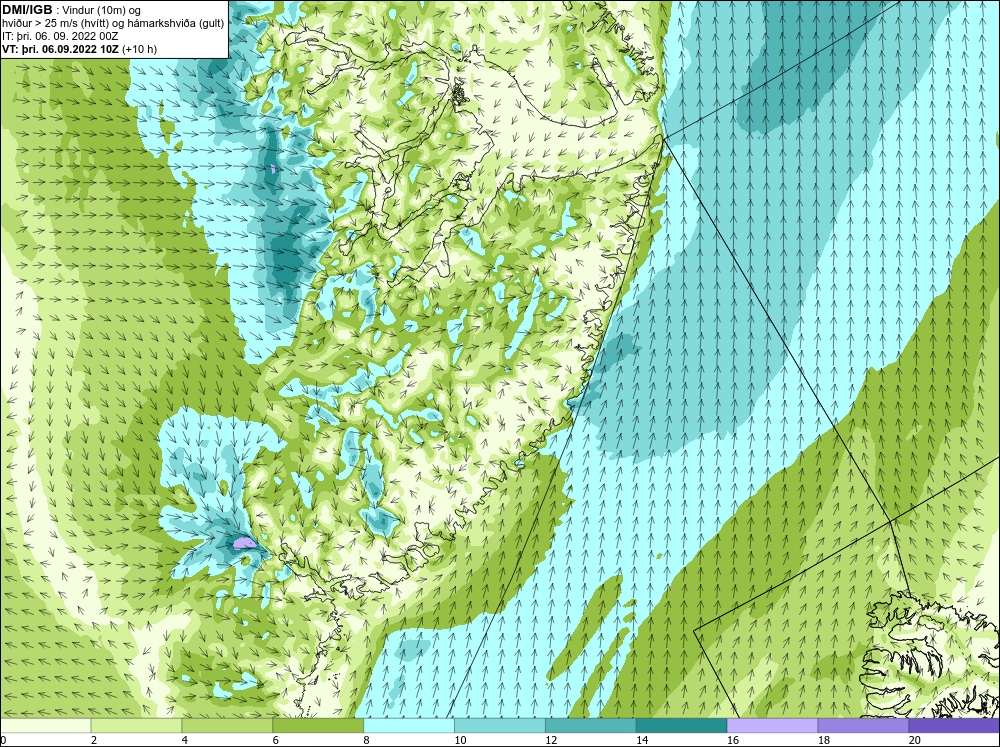The height and width of the screenshot is (747, 1000).
Task: Click the legend scale label 20
Action: point(915,740)
